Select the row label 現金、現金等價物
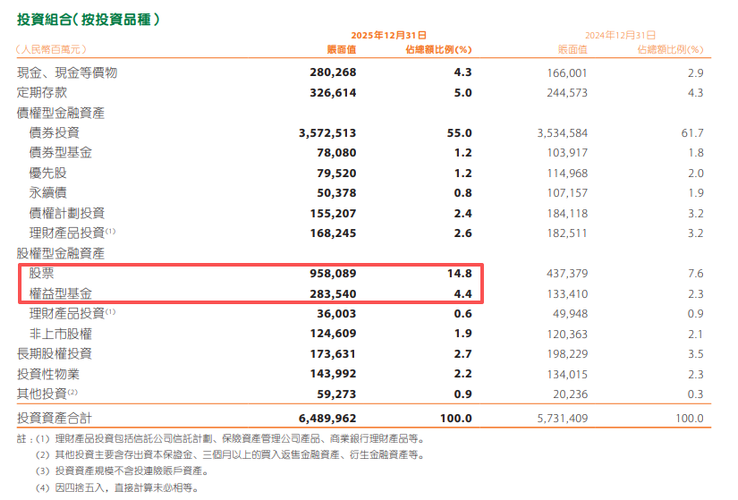Viewport: 738px width, 500px height. pyautogui.click(x=67, y=73)
